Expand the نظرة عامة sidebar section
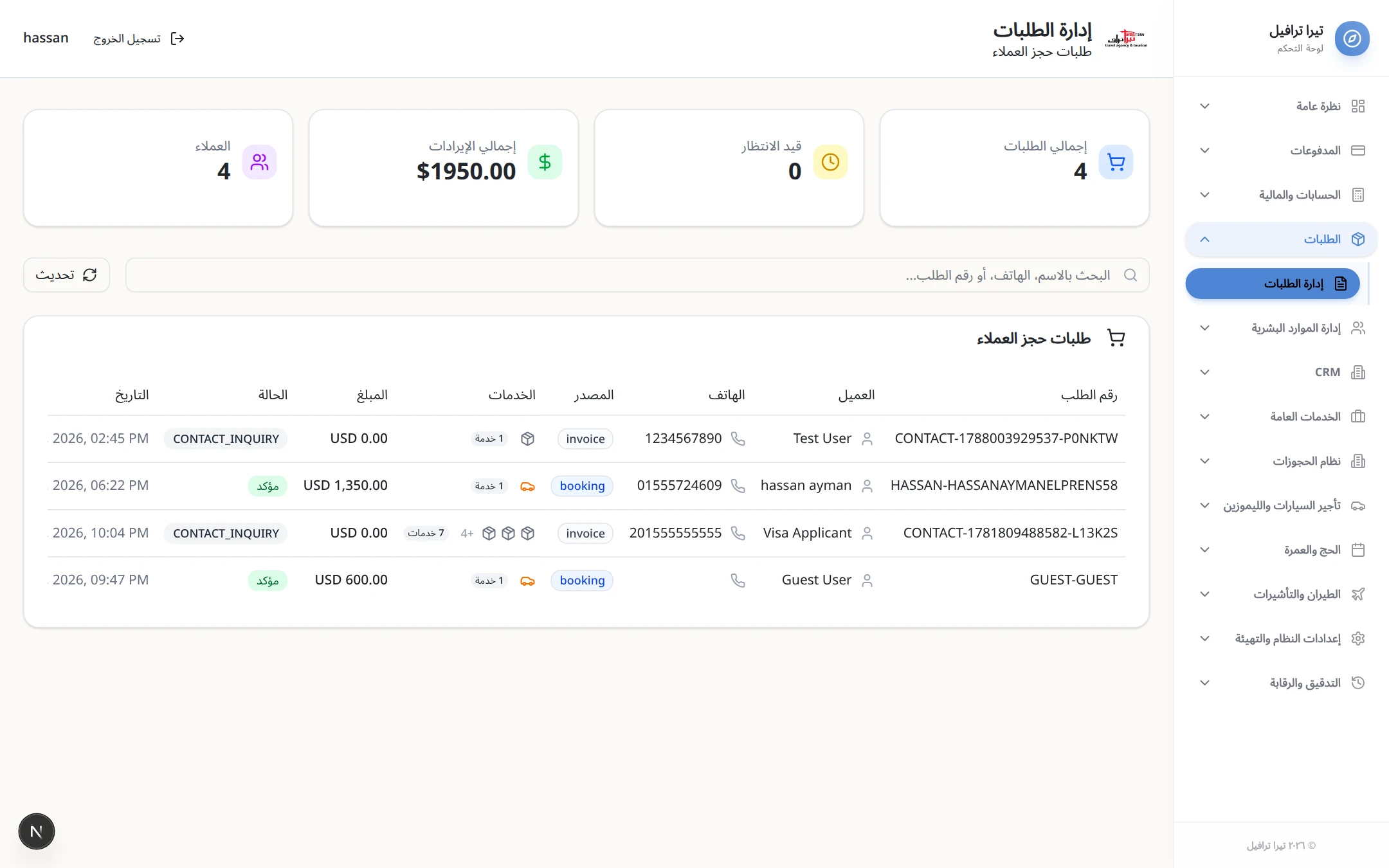The width and height of the screenshot is (1389, 868). click(1281, 106)
